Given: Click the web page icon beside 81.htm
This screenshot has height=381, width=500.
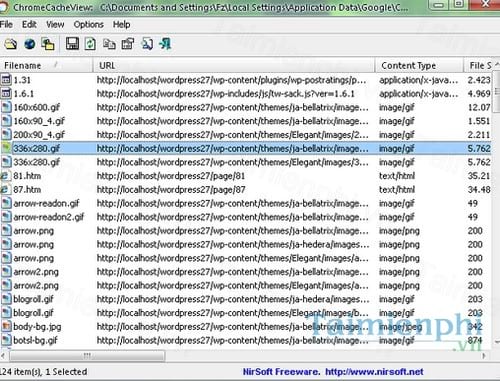Looking at the screenshot, I should (x=5, y=176).
